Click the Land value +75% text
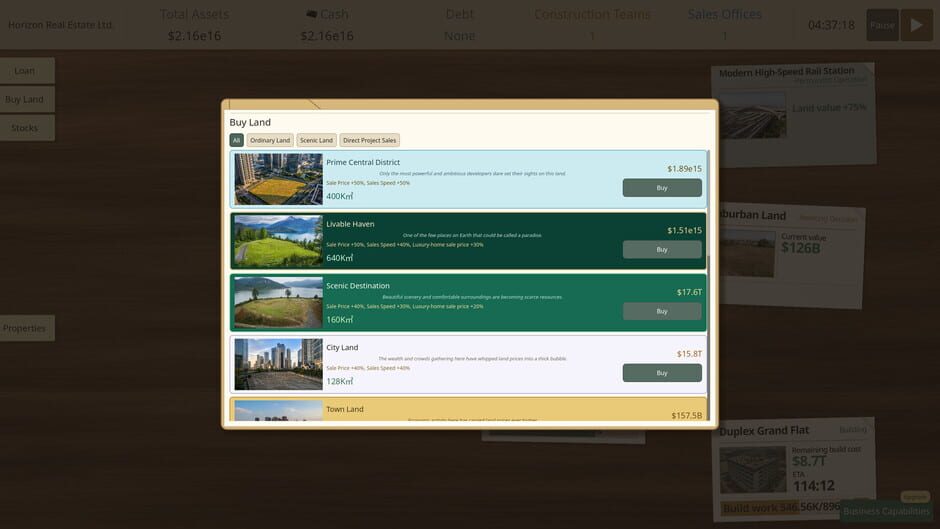940x529 pixels. pos(829,108)
